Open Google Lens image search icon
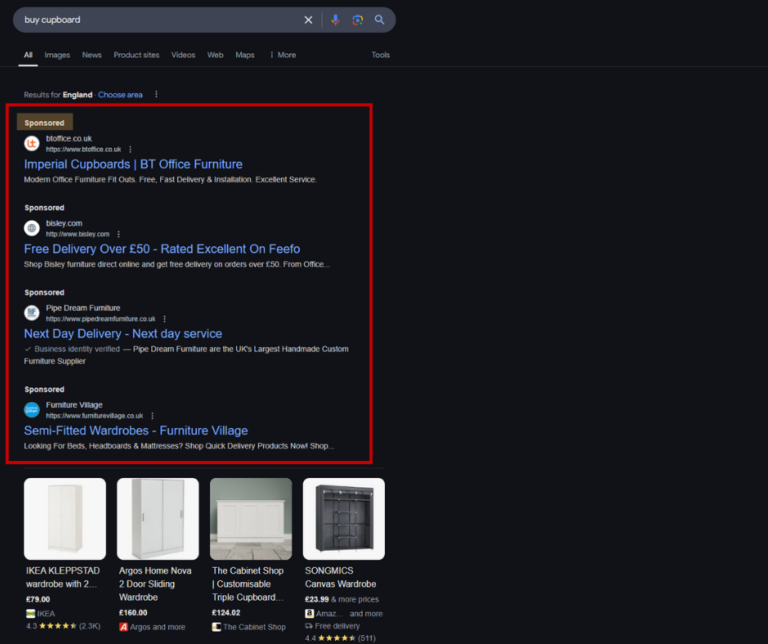Screen dimensions: 768x644 [358, 20]
